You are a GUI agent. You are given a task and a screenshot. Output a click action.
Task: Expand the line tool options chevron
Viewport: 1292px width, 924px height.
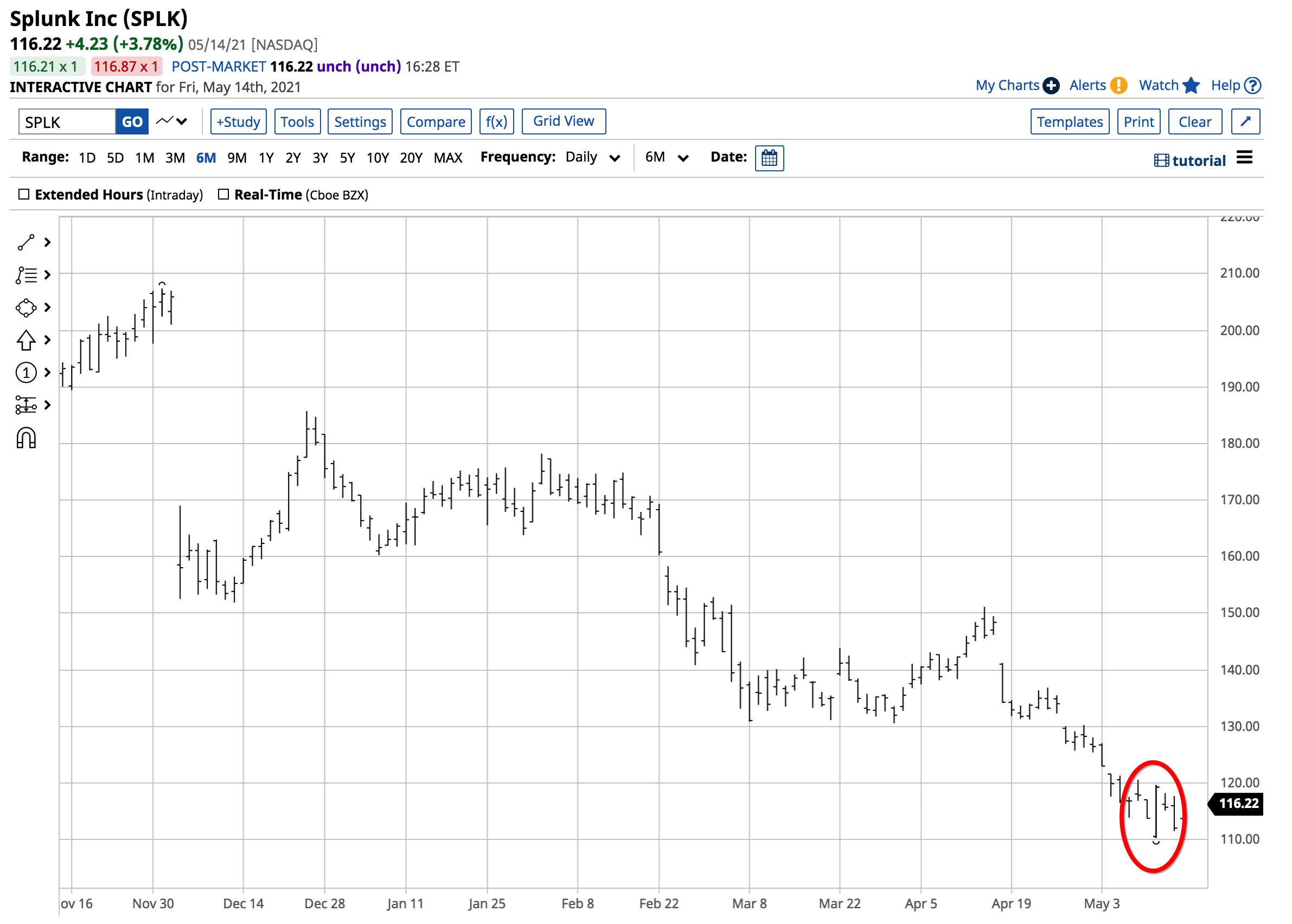[48, 243]
